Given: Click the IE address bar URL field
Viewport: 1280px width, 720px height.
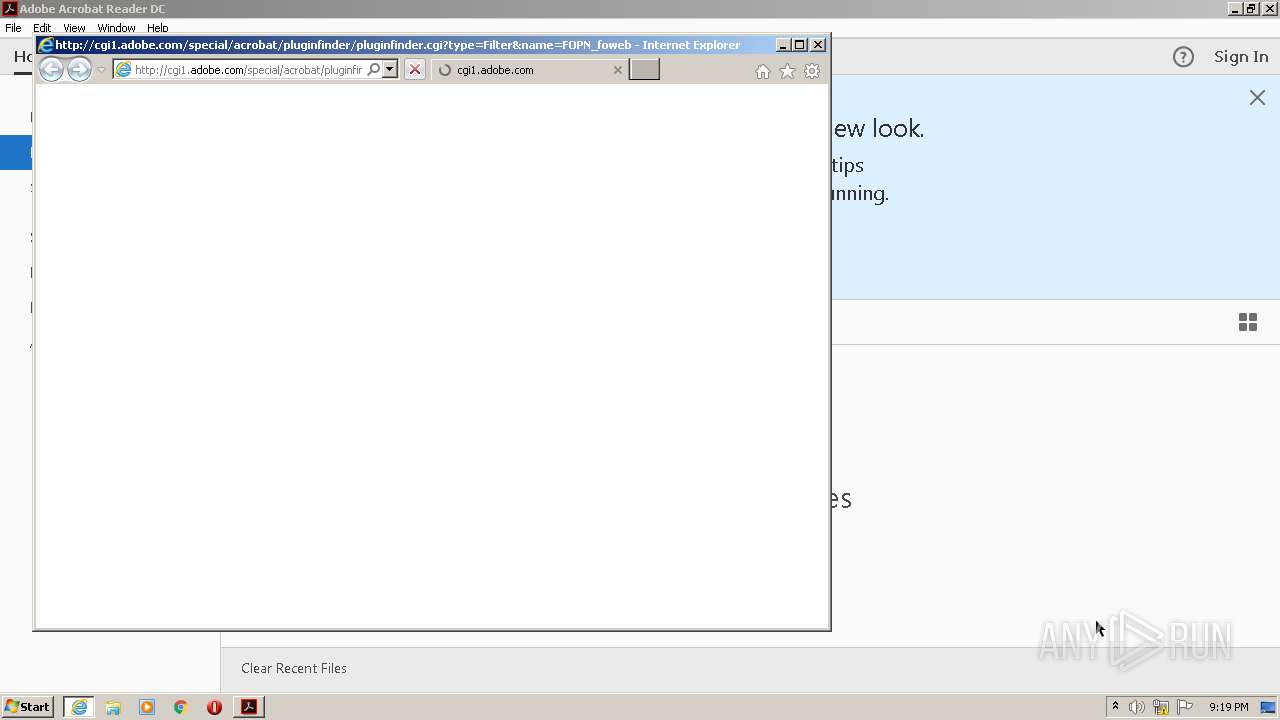Looking at the screenshot, I should point(248,70).
